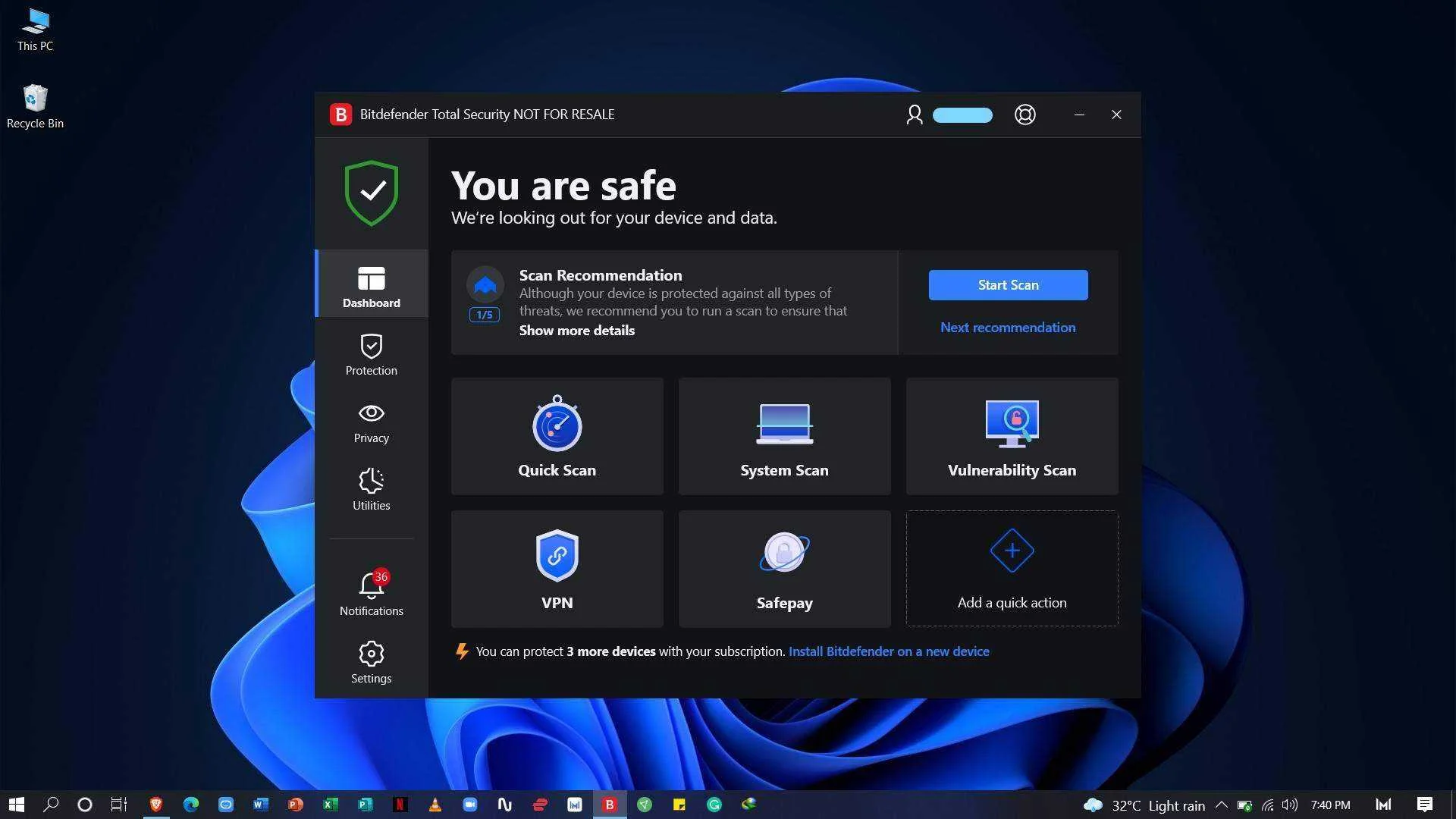Click the scan recommendation blue icon
The width and height of the screenshot is (1456, 819).
pos(485,285)
